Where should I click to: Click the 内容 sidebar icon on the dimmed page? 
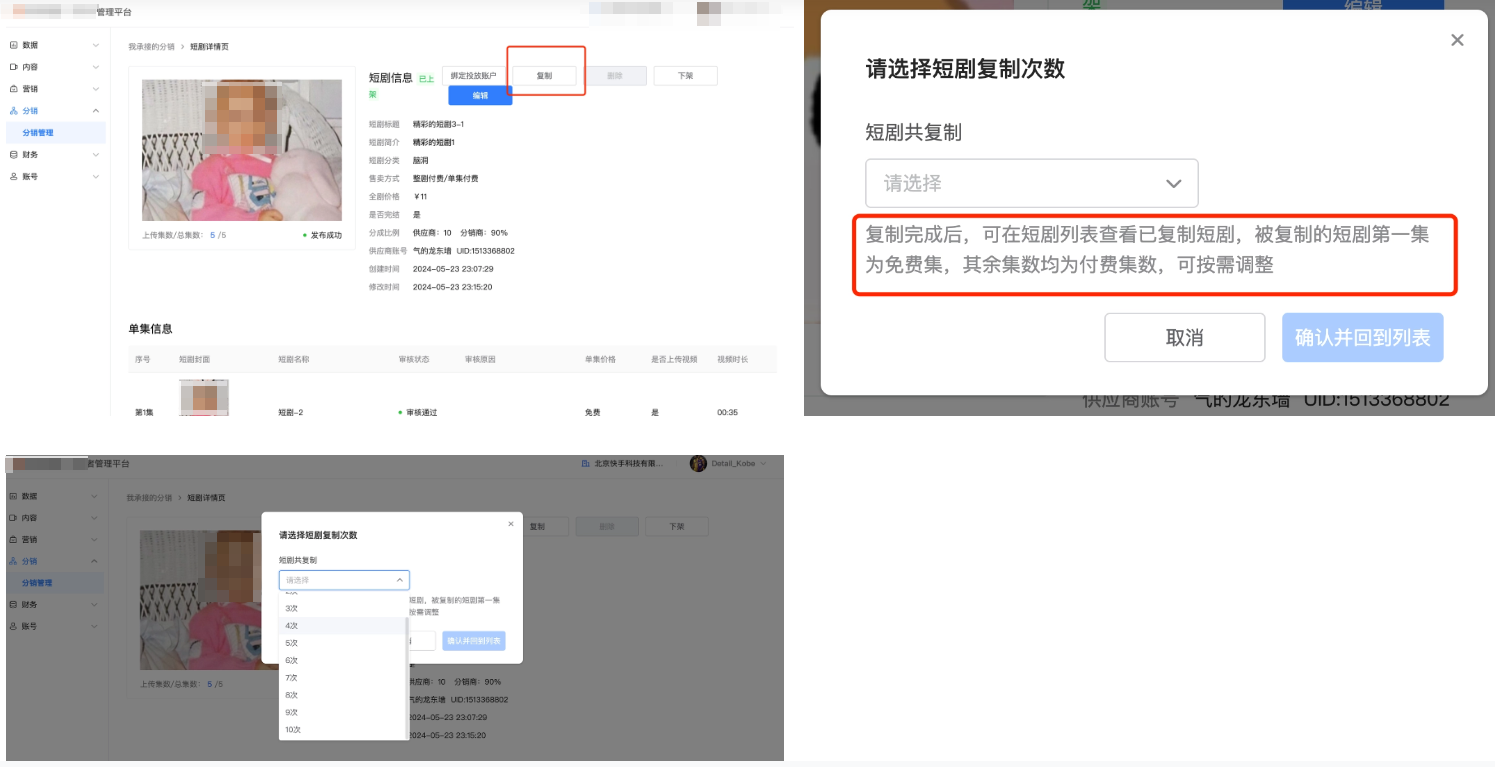click(x=13, y=518)
